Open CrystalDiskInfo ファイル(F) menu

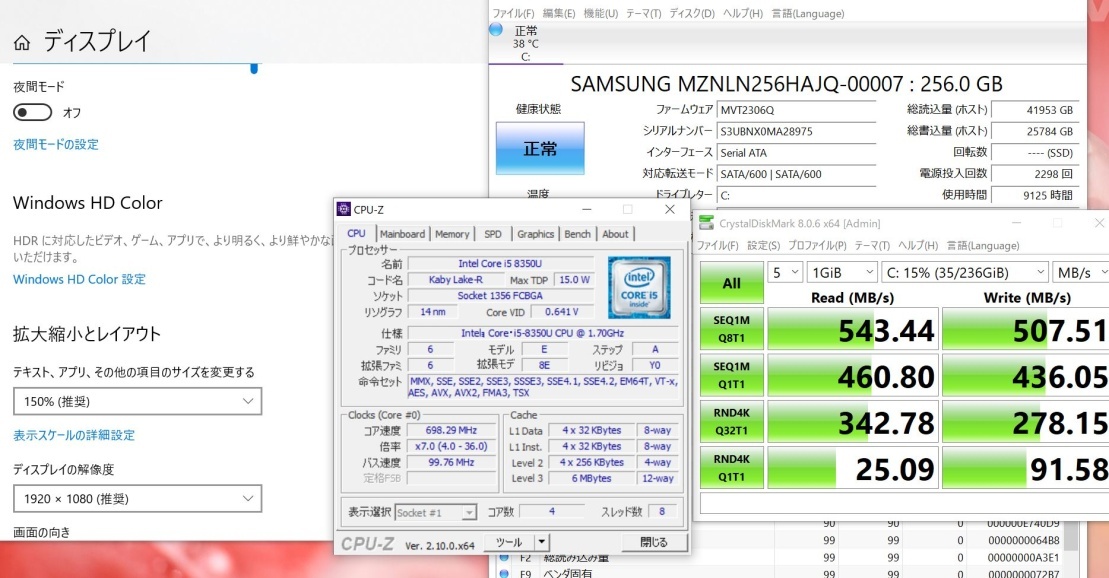[x=513, y=13]
